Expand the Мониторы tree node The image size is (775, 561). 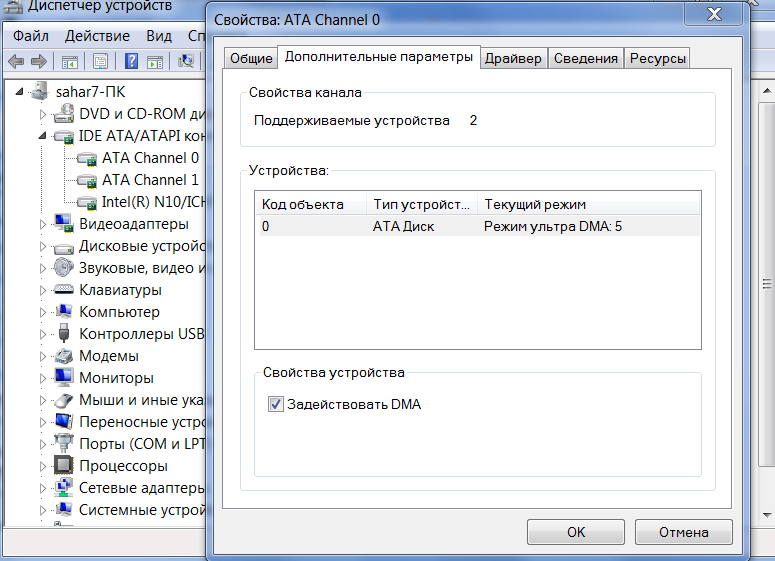tap(43, 378)
